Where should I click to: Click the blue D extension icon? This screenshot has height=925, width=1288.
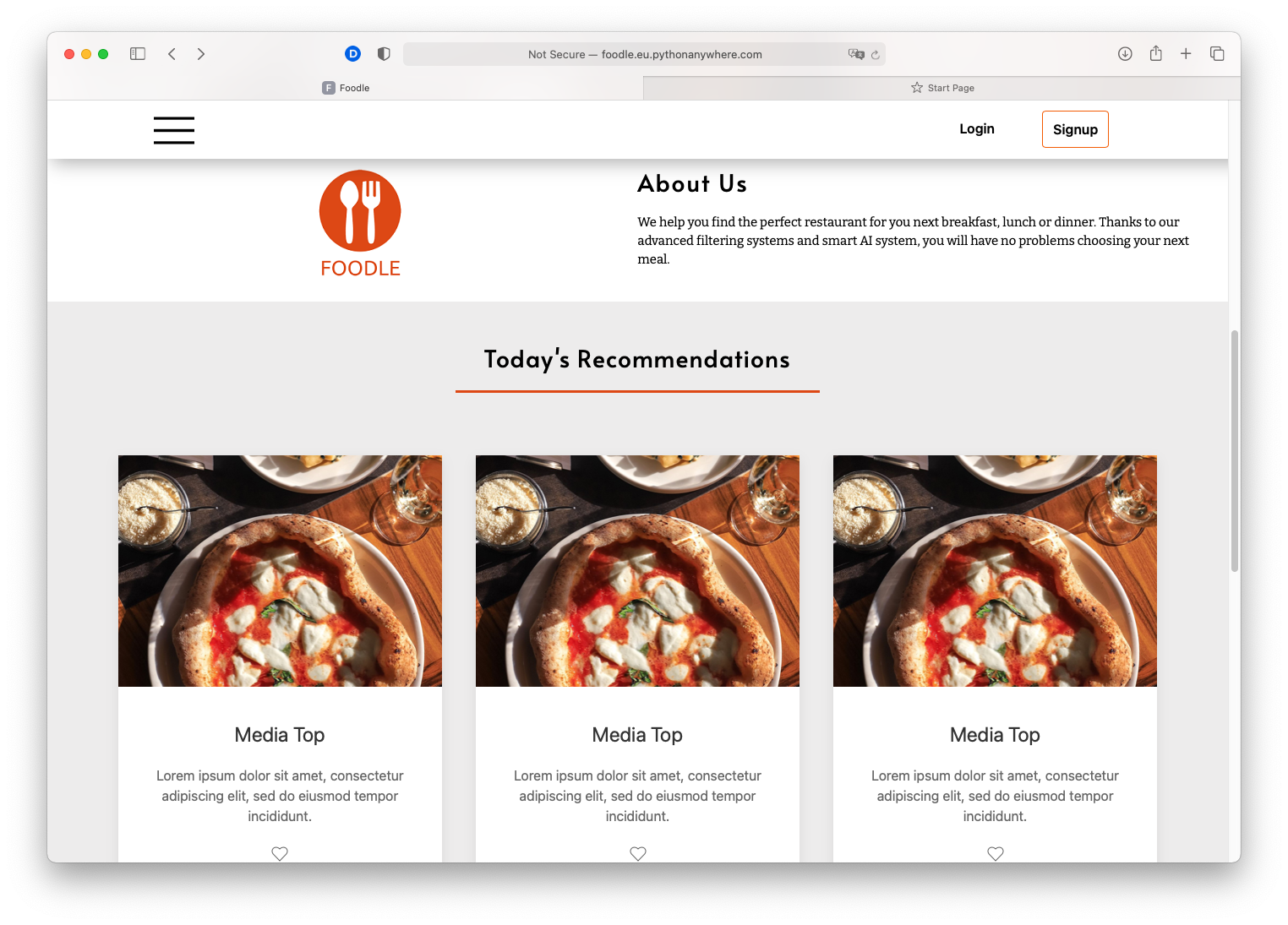pos(353,54)
